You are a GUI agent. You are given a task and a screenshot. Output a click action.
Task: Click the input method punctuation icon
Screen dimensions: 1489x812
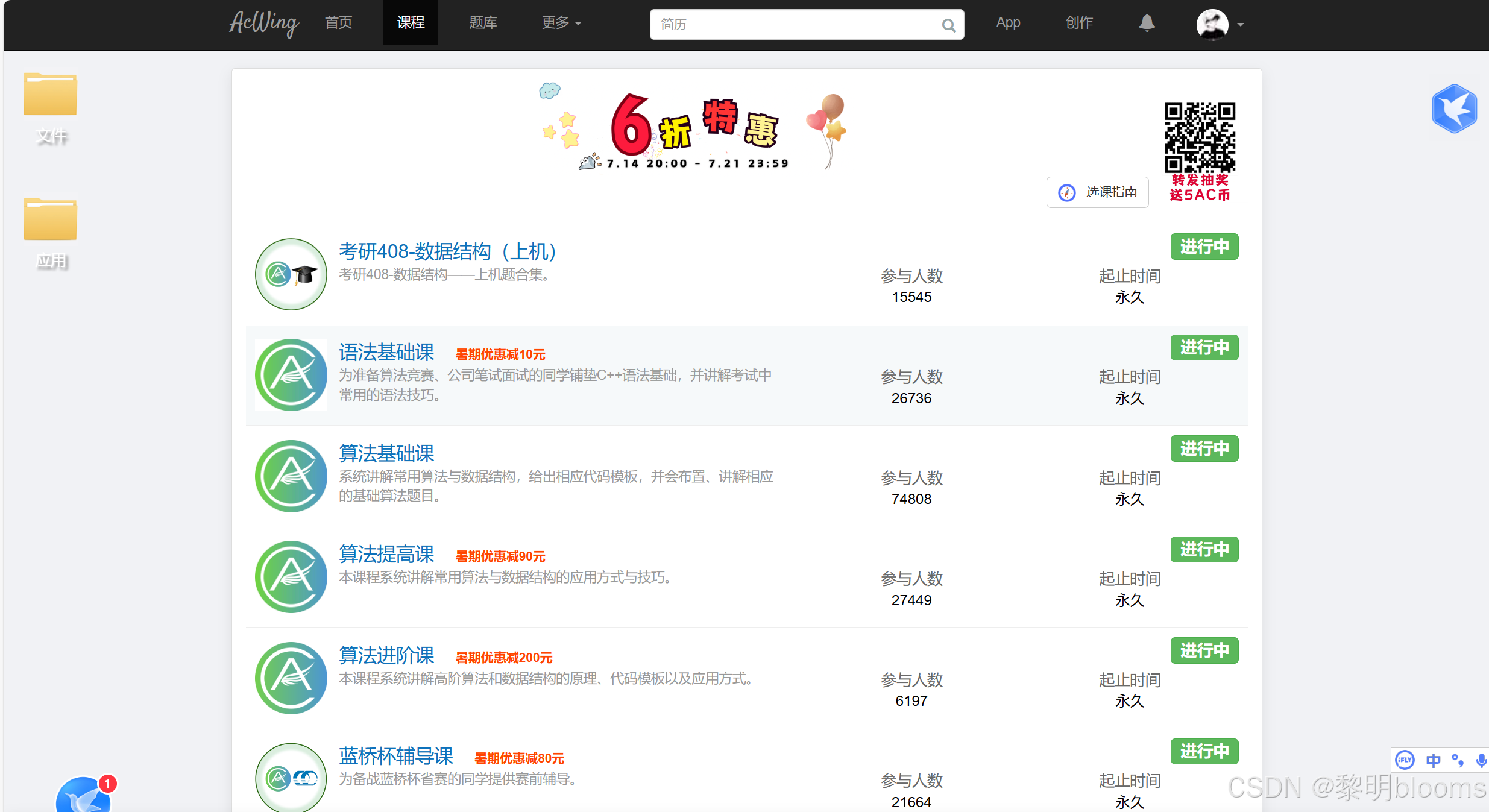point(1458,761)
